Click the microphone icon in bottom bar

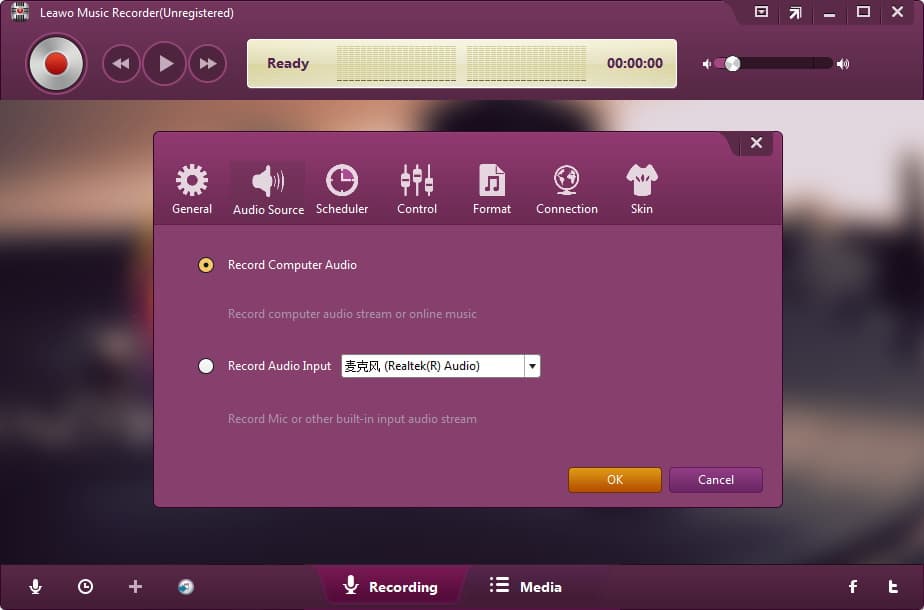36,587
